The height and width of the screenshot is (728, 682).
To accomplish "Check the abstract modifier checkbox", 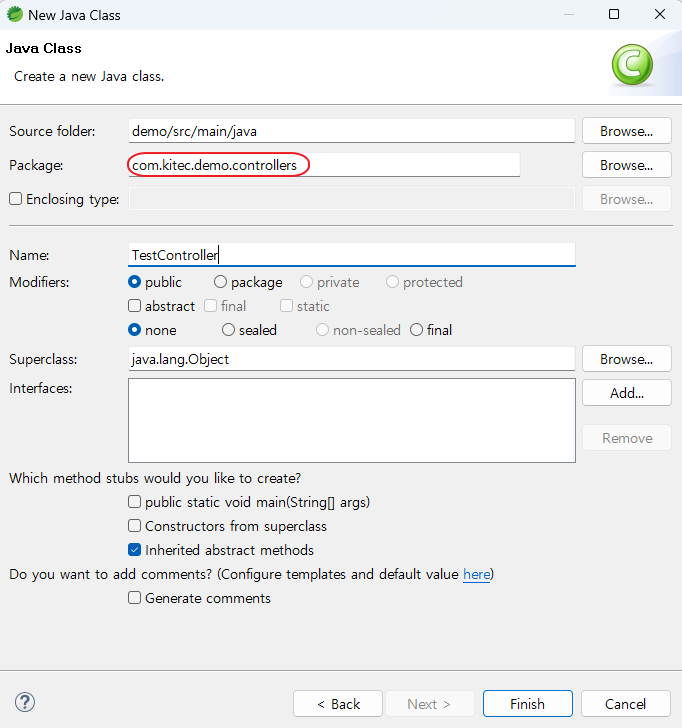I will point(134,306).
